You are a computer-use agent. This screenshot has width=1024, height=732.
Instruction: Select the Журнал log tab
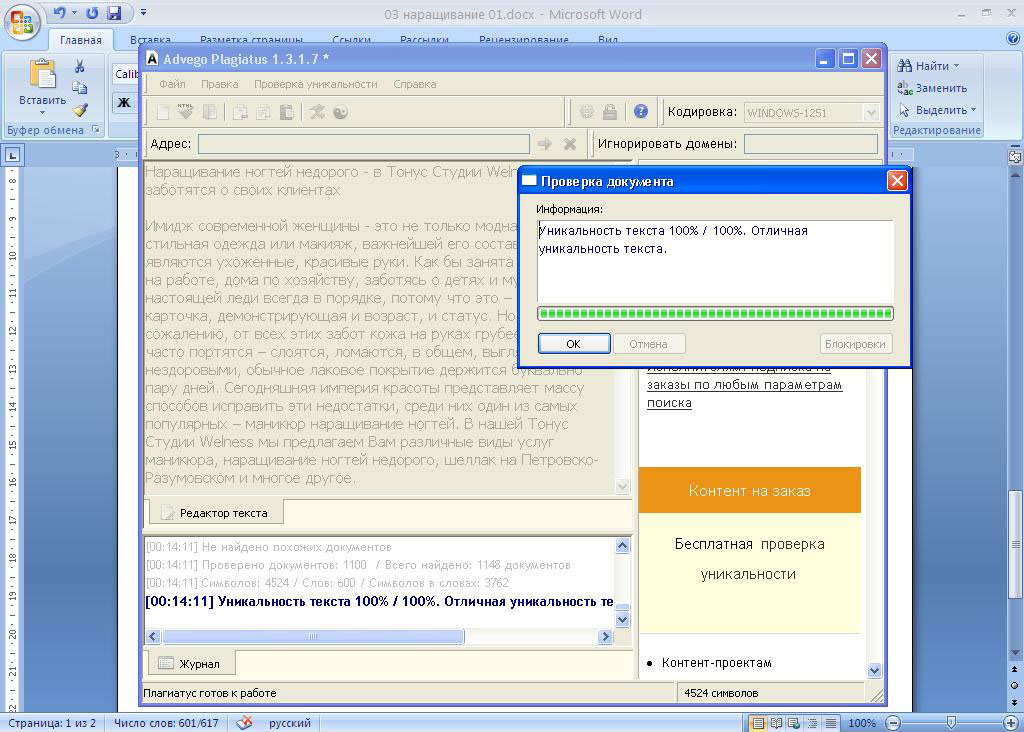point(190,663)
